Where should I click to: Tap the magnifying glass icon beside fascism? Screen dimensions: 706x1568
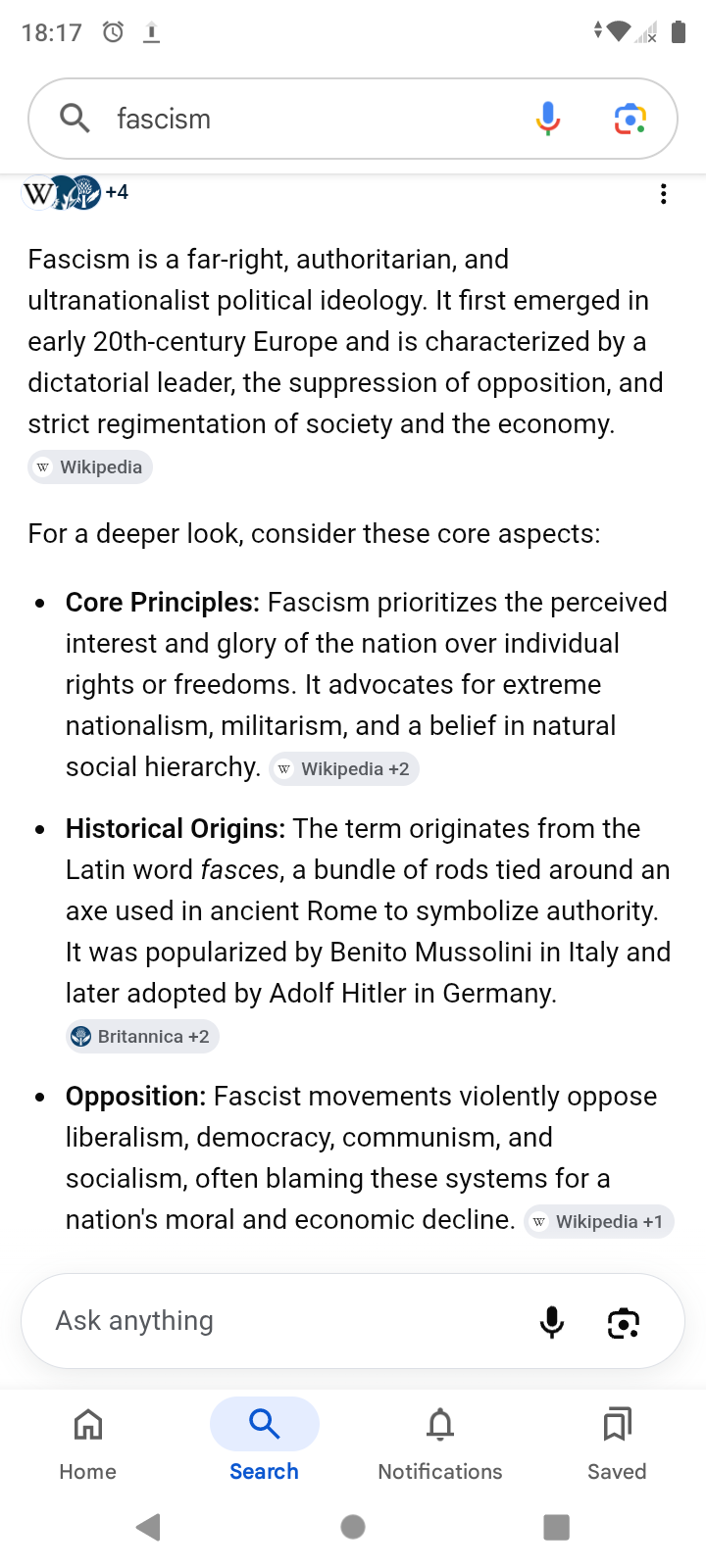point(75,119)
